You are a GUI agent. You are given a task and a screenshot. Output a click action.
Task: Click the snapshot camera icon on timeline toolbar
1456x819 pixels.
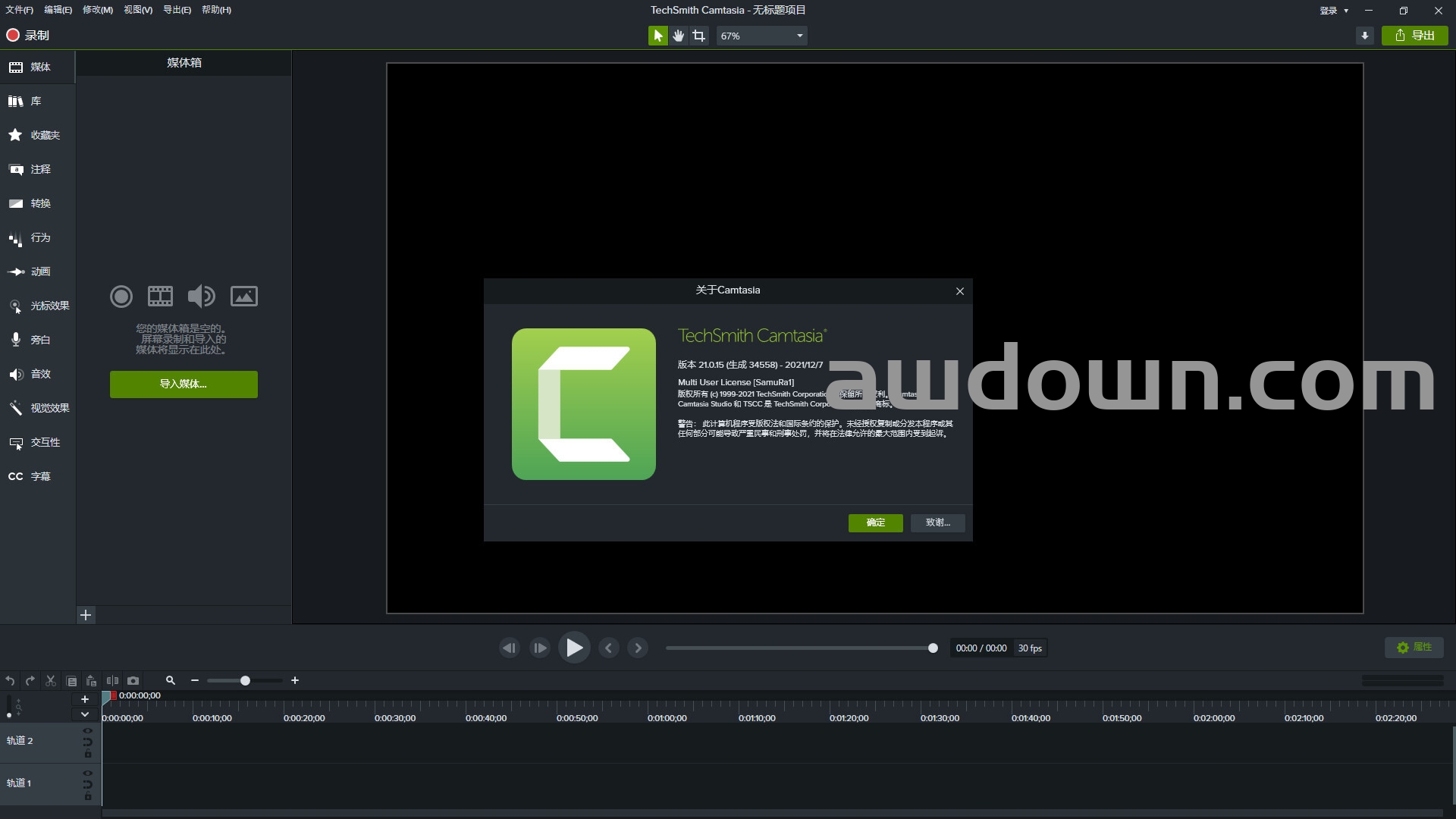click(x=133, y=681)
